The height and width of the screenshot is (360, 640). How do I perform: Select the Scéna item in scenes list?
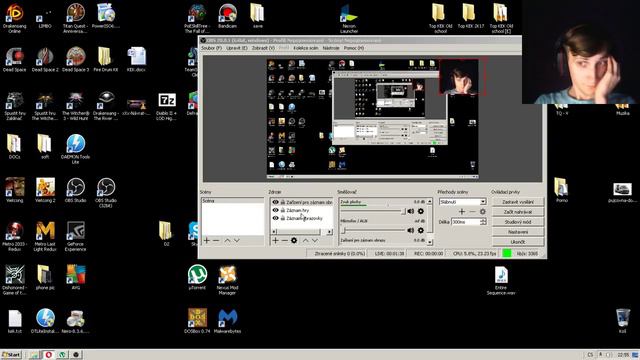click(x=232, y=201)
